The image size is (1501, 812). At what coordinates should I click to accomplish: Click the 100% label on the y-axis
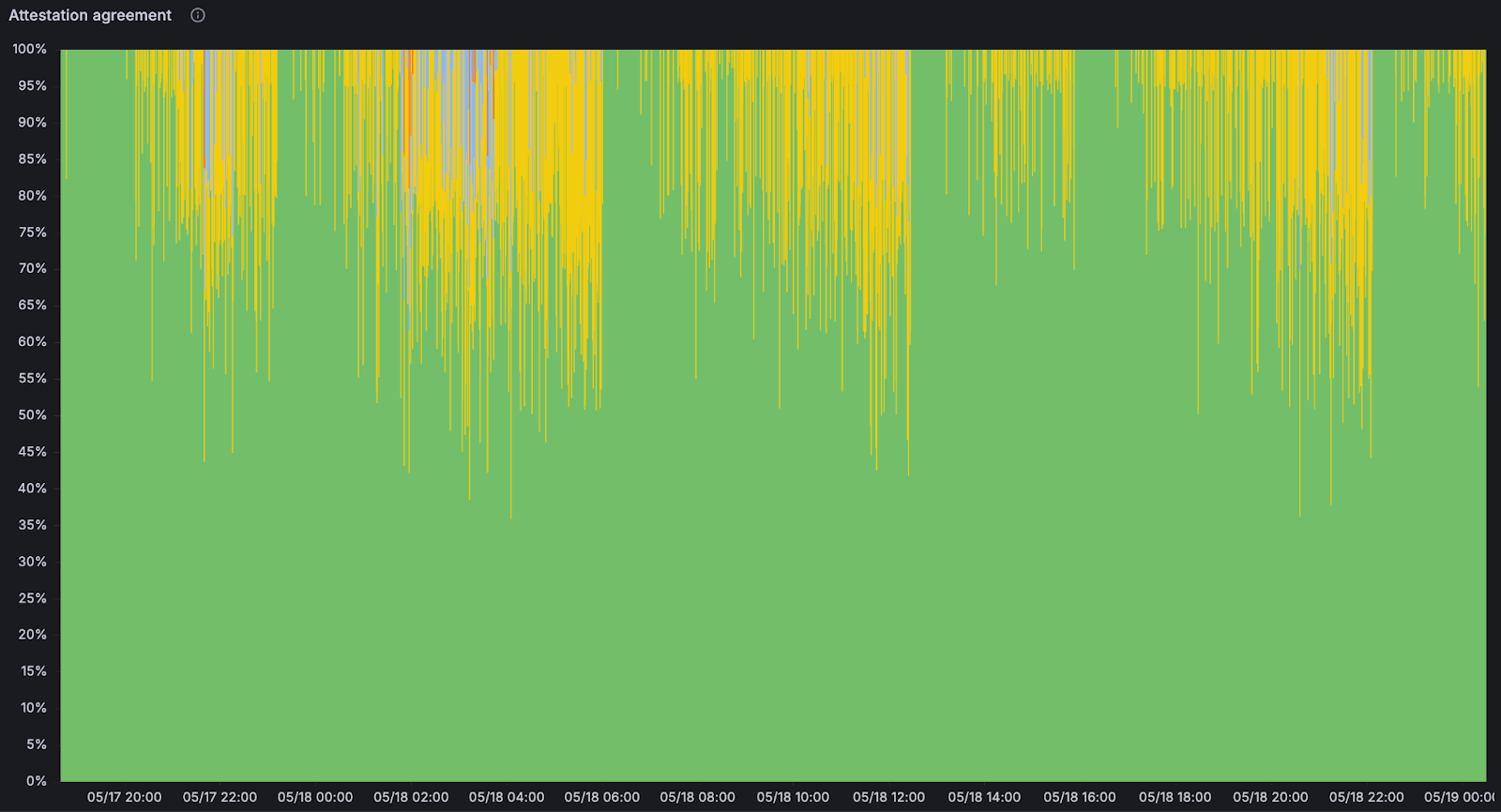(29, 49)
